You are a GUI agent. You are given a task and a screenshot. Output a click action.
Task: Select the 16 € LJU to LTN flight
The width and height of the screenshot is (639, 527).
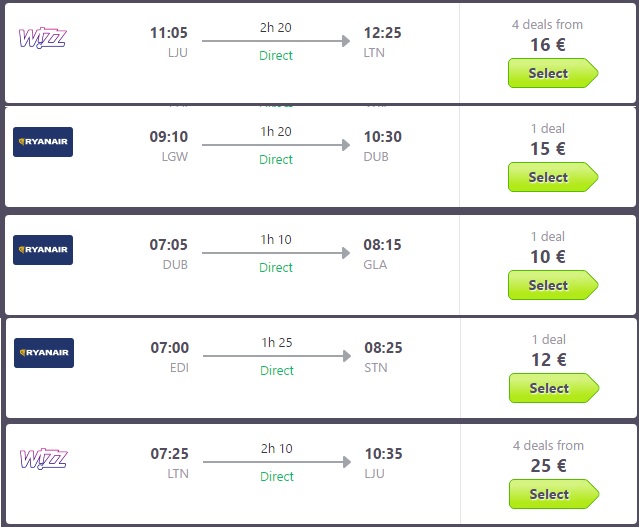tap(552, 74)
